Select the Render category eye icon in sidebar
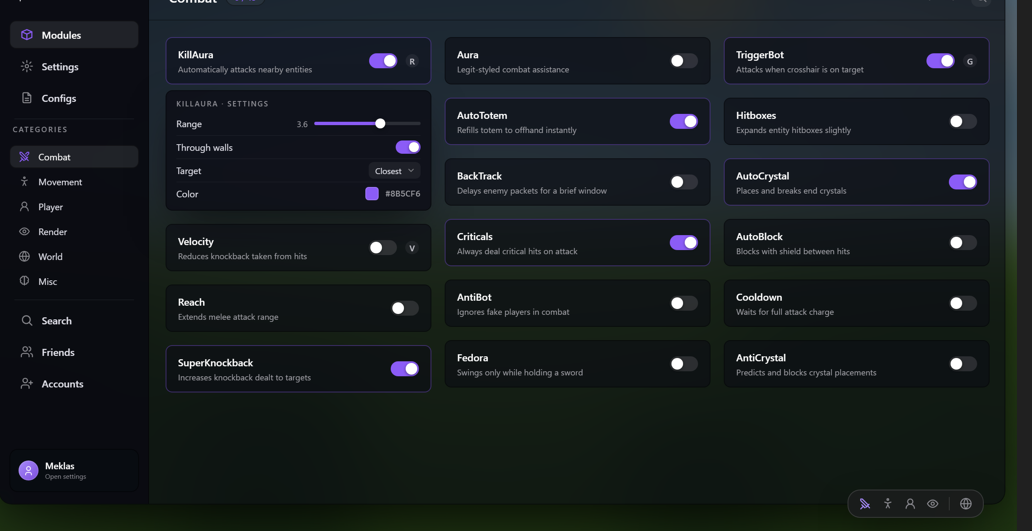 point(24,232)
